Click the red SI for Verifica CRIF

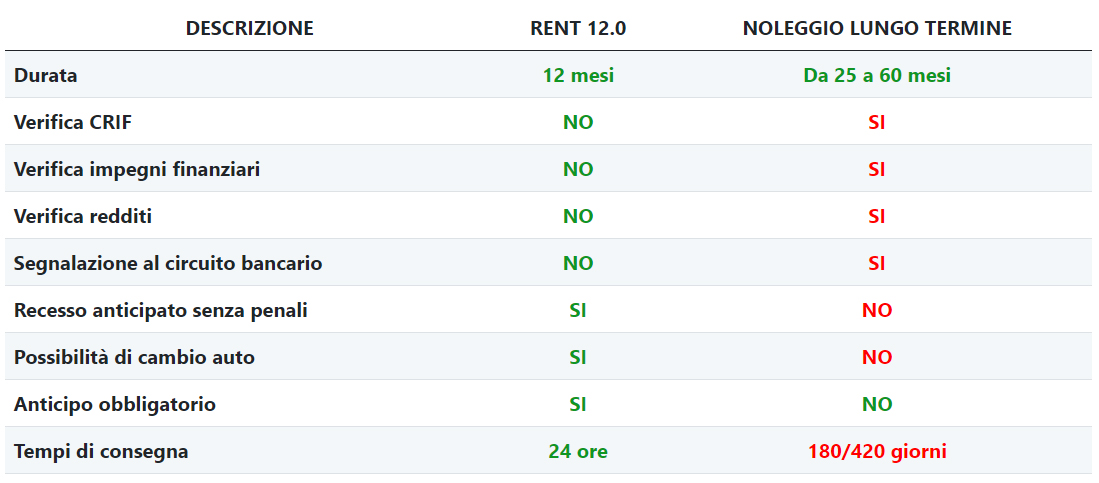coord(877,122)
